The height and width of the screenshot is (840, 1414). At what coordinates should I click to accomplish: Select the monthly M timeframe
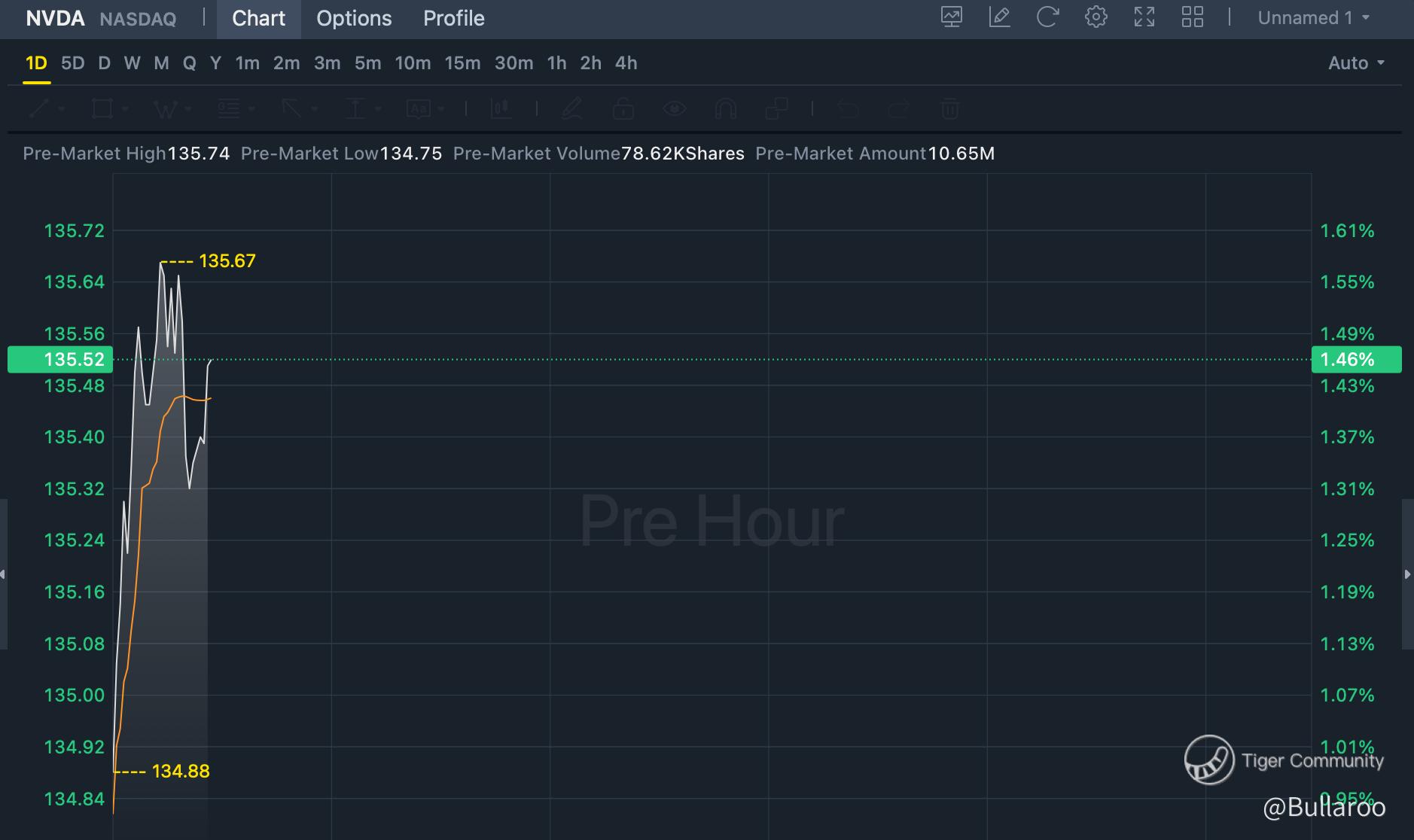(x=161, y=63)
